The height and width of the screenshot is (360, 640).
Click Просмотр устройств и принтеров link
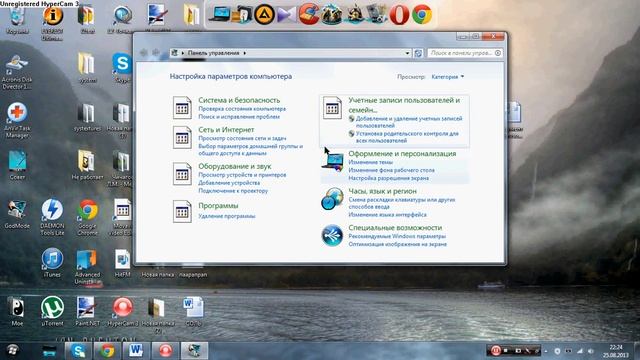(242, 175)
